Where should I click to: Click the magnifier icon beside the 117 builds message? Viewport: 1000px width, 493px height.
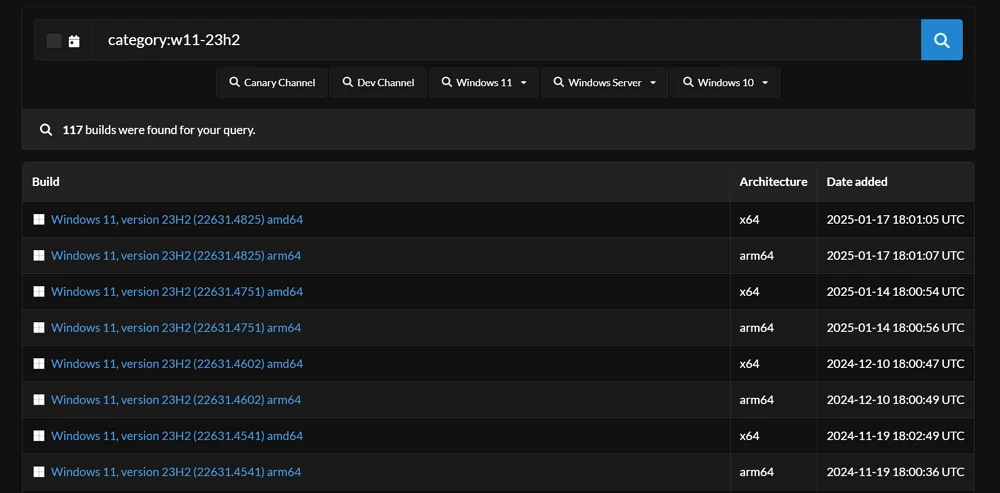(46, 129)
